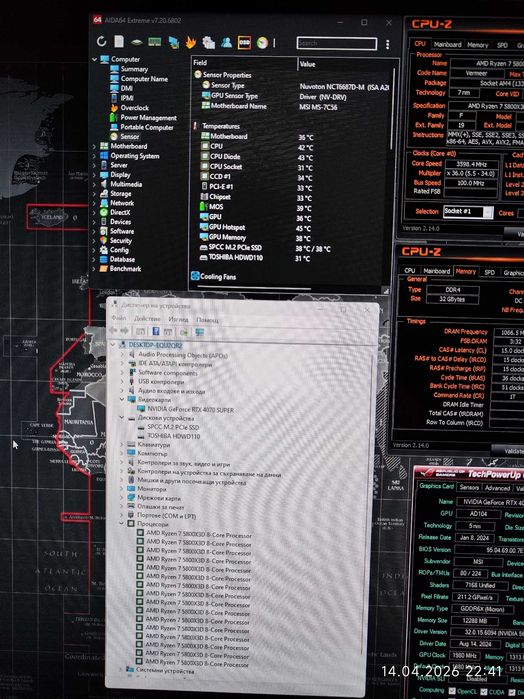
Task: Open the Advanced tab in GPU-Z
Action: tap(497, 488)
